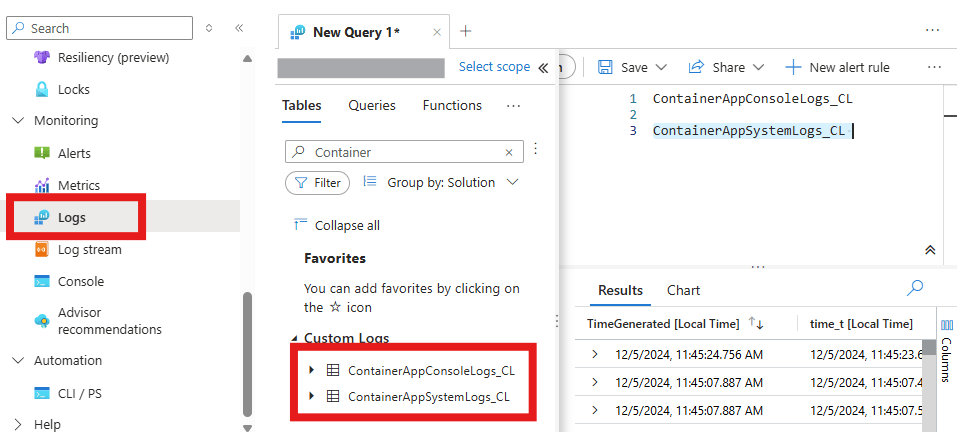This screenshot has height=432, width=962.
Task: Open Alerts under Monitoring
Action: (x=74, y=153)
